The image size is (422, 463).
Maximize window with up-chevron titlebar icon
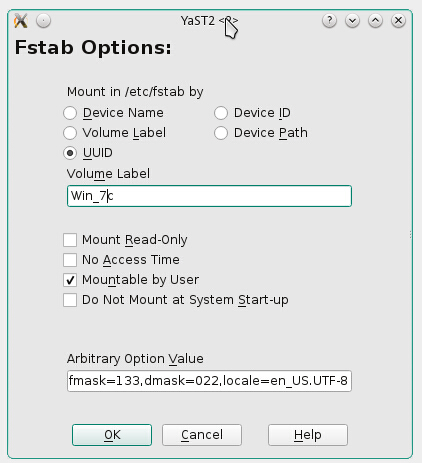(375, 21)
